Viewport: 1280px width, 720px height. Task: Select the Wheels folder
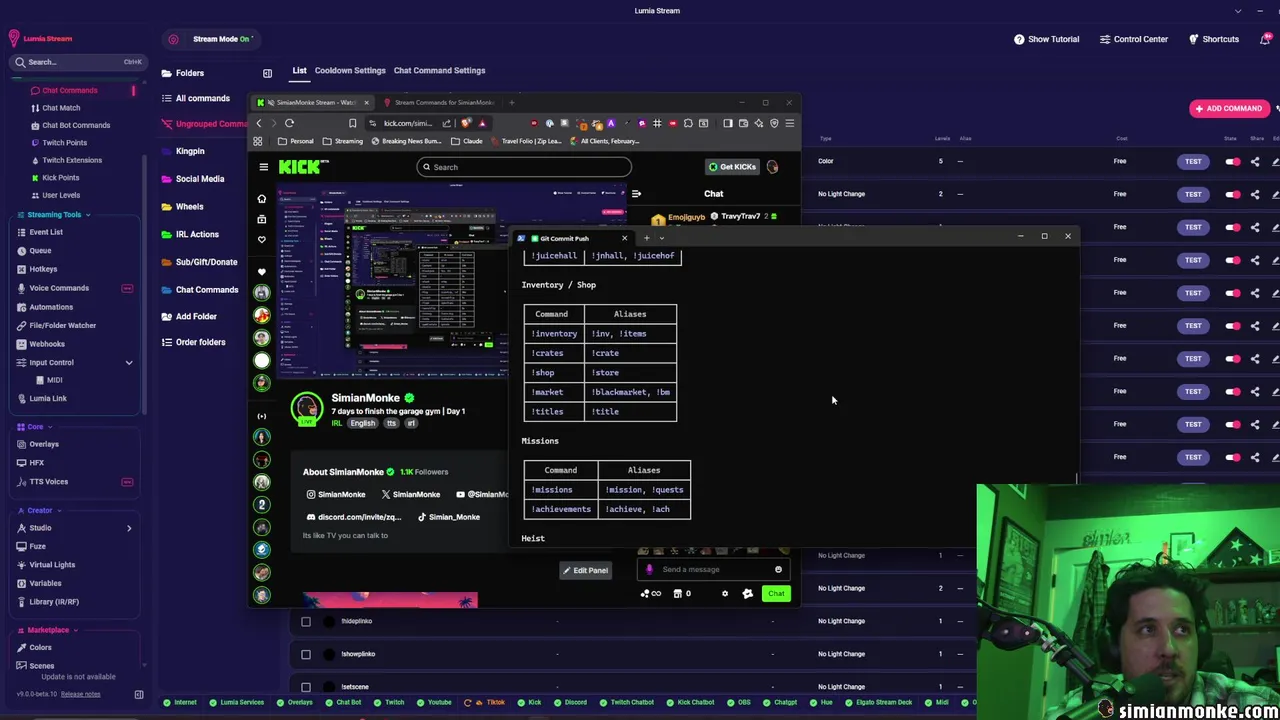pos(189,207)
